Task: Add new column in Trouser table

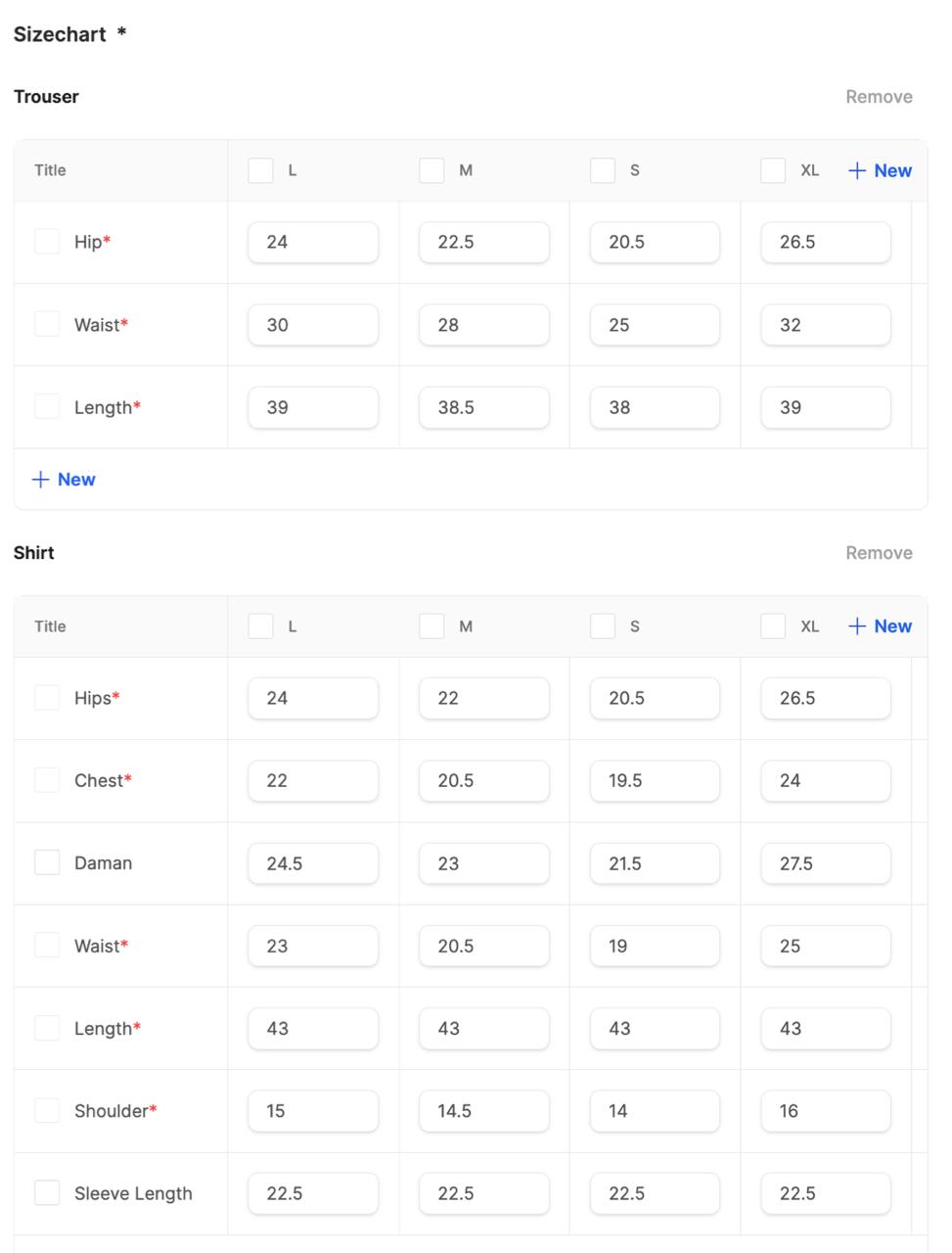Action: [x=880, y=170]
